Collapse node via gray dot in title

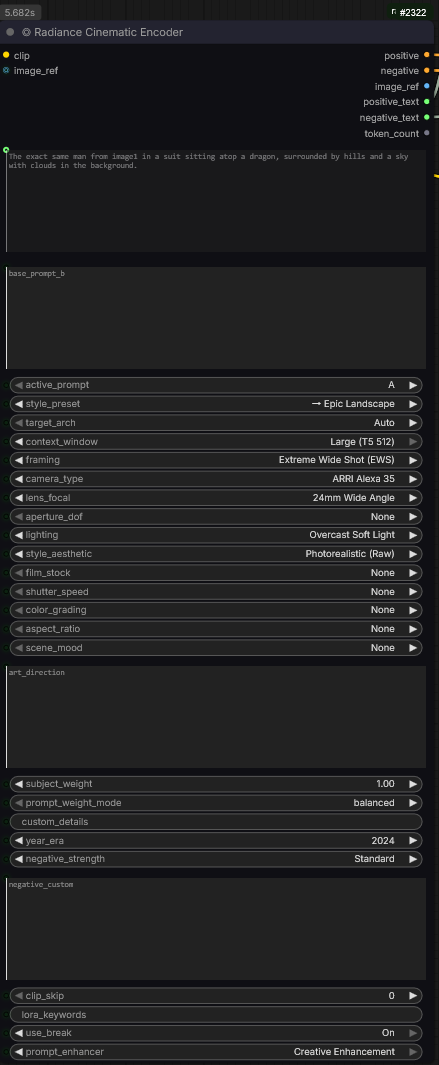click(x=10, y=32)
